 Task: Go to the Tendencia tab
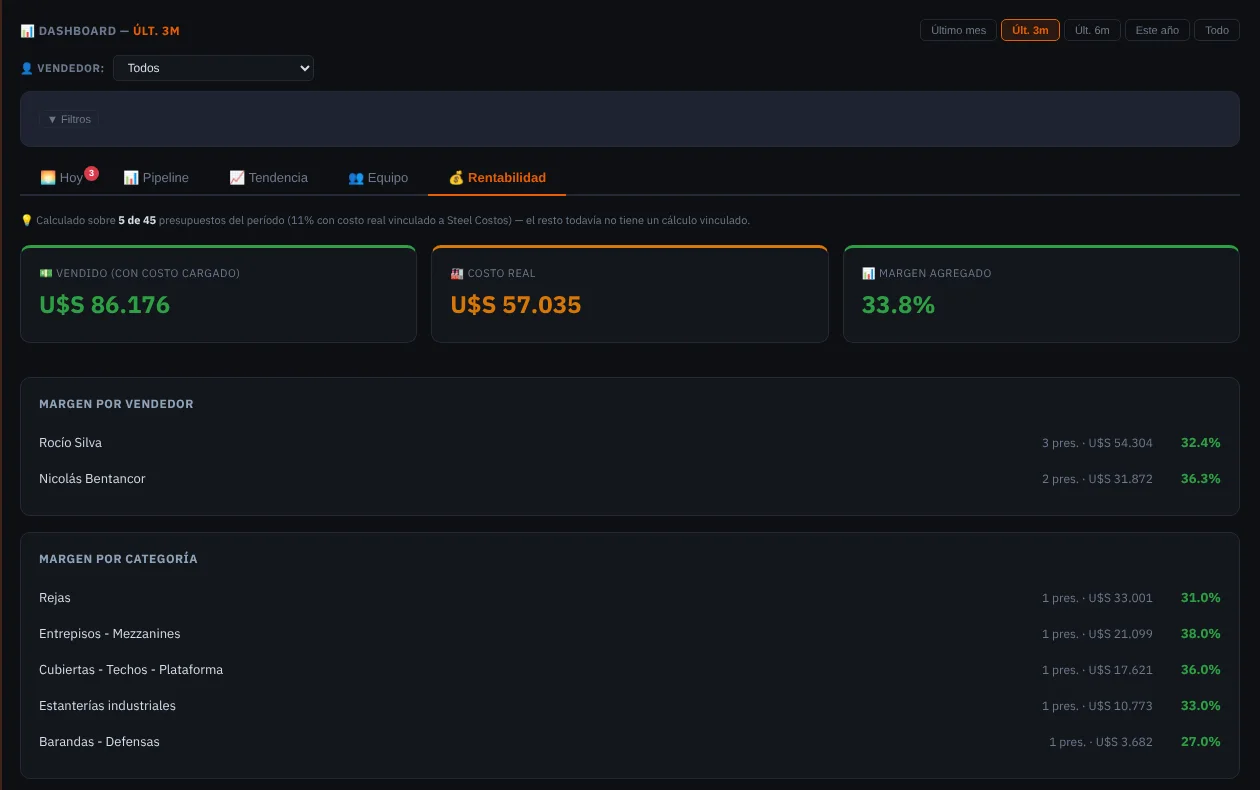[x=268, y=177]
